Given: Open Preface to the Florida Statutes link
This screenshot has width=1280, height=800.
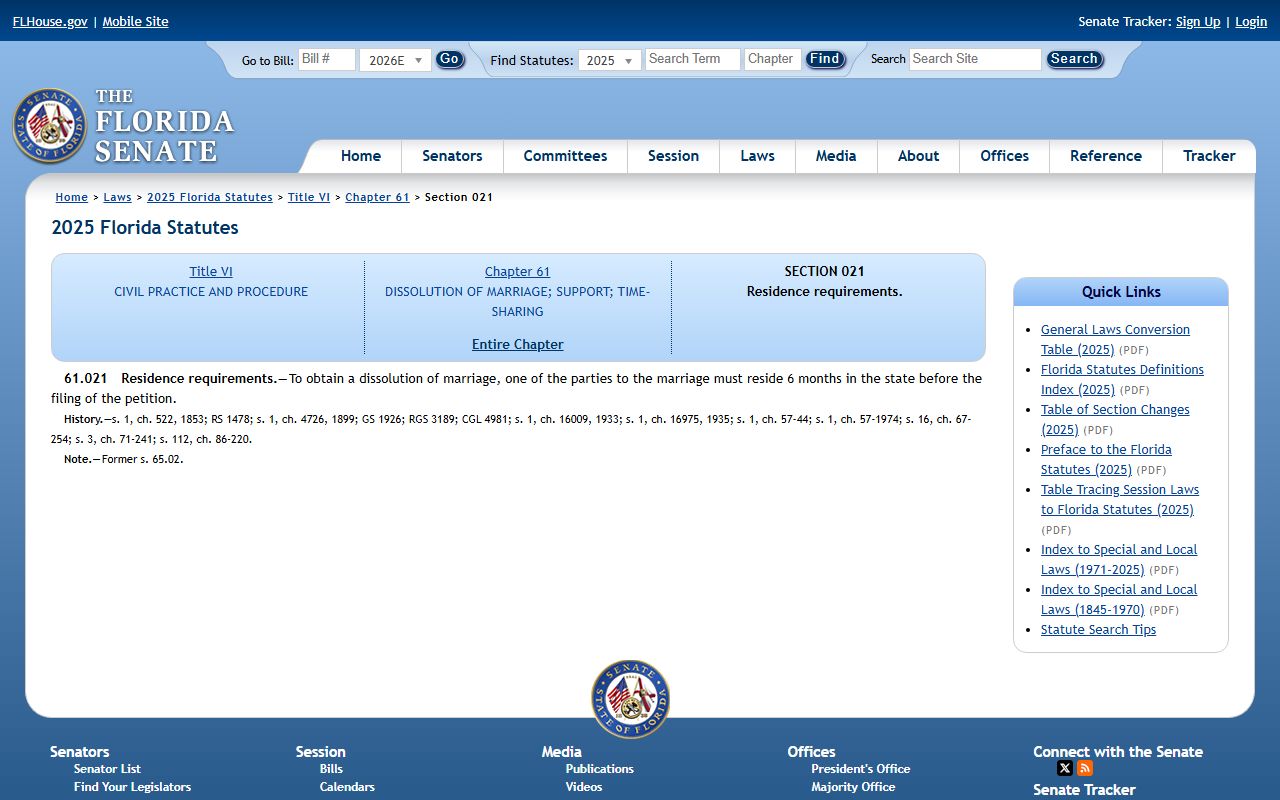Looking at the screenshot, I should [1106, 459].
